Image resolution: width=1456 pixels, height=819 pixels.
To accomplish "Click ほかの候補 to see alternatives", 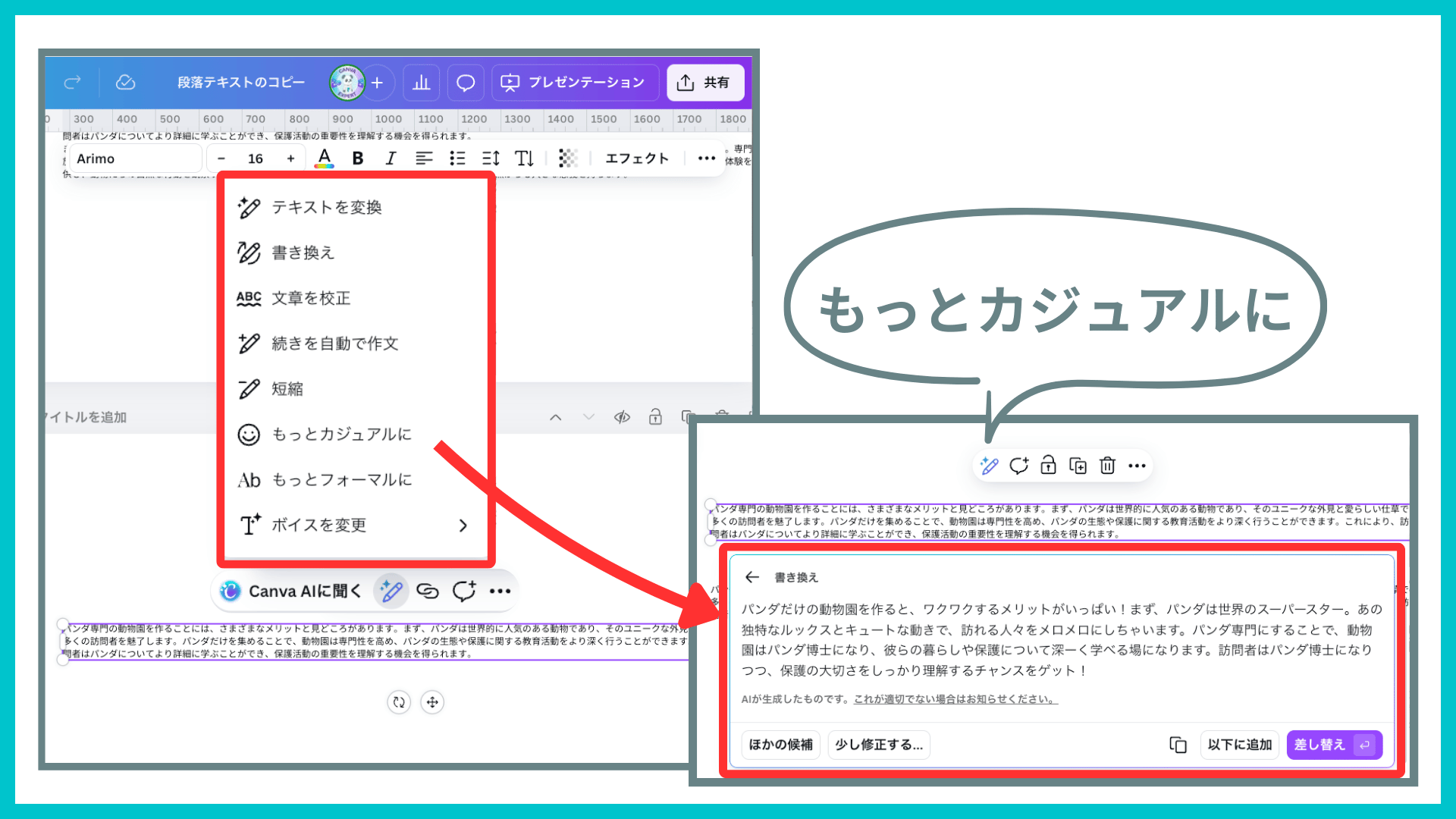I will click(780, 745).
